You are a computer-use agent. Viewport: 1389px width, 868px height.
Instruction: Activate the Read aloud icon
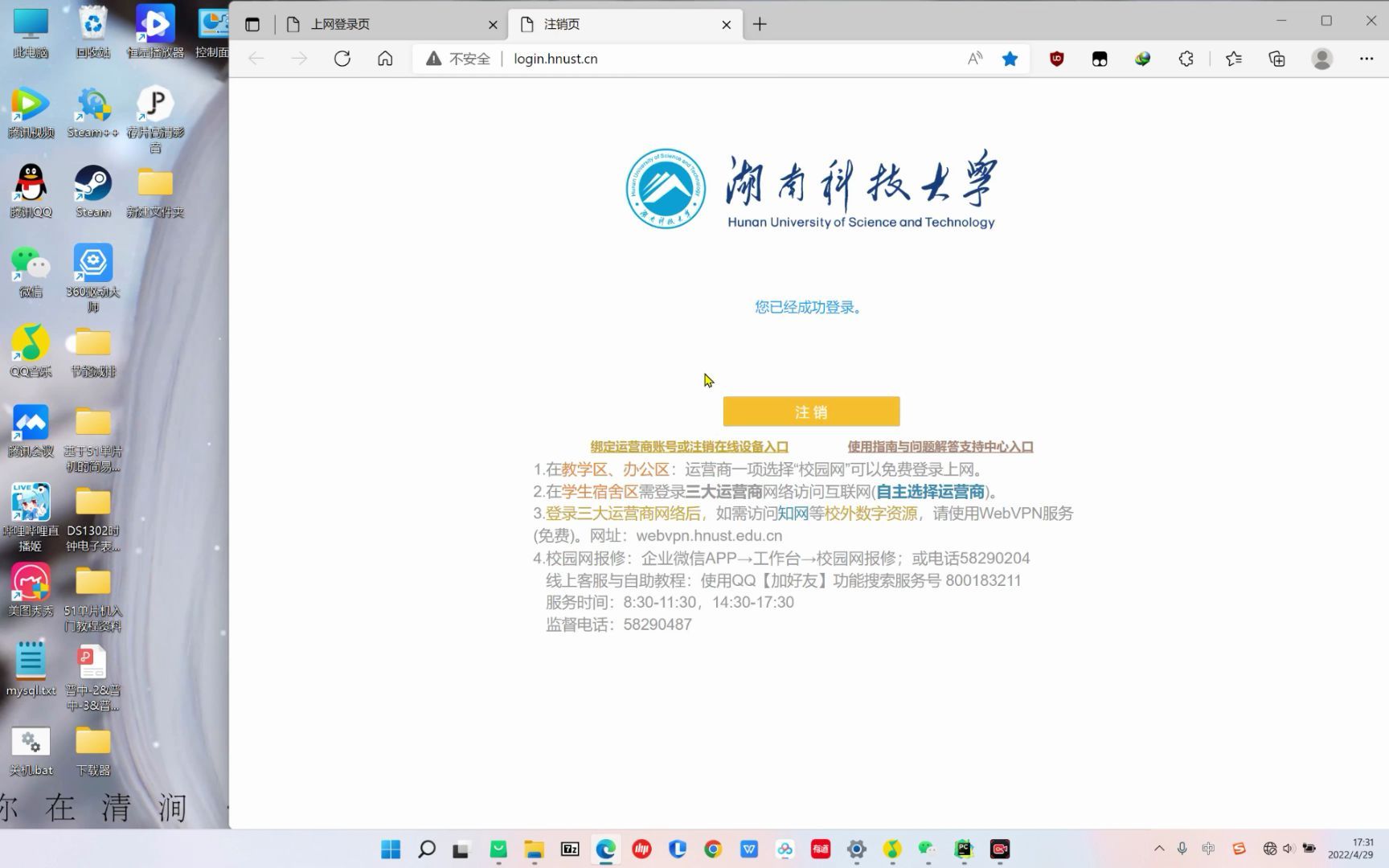[975, 59]
